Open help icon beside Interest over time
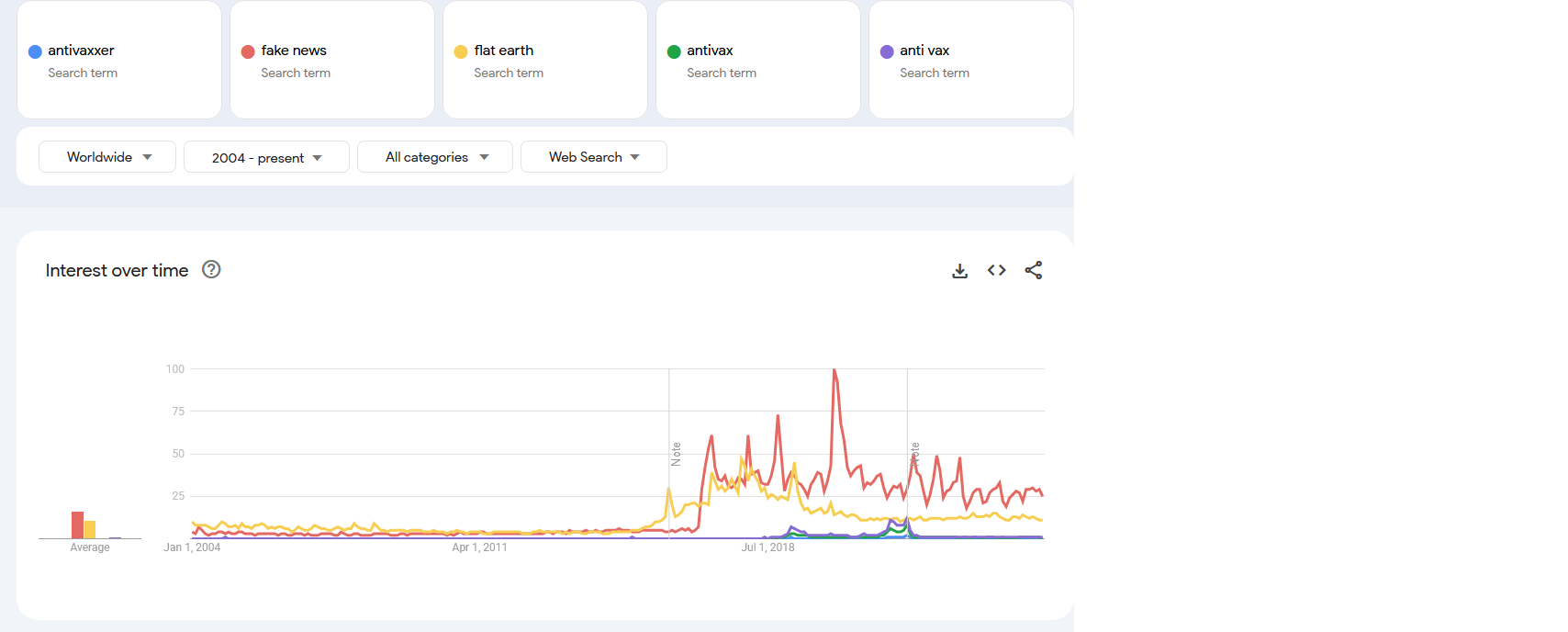The width and height of the screenshot is (1568, 632). 211,269
